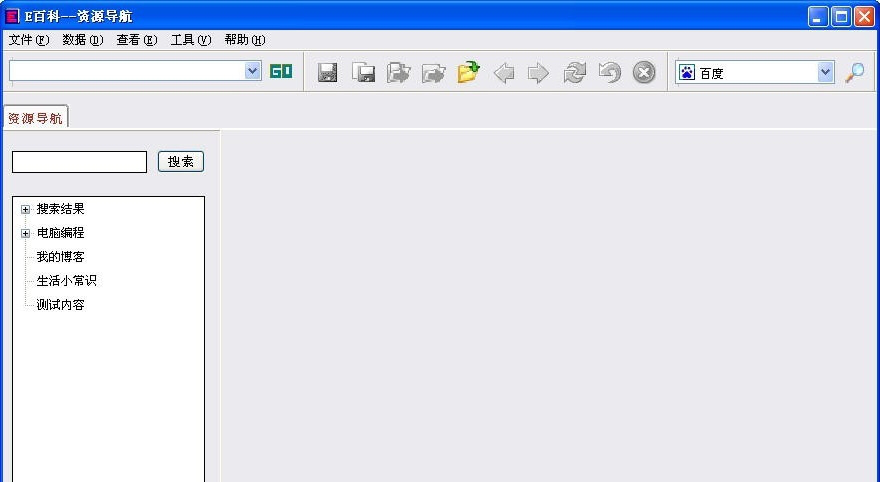Select 测试内容 in the tree
The height and width of the screenshot is (501, 880).
(x=60, y=305)
